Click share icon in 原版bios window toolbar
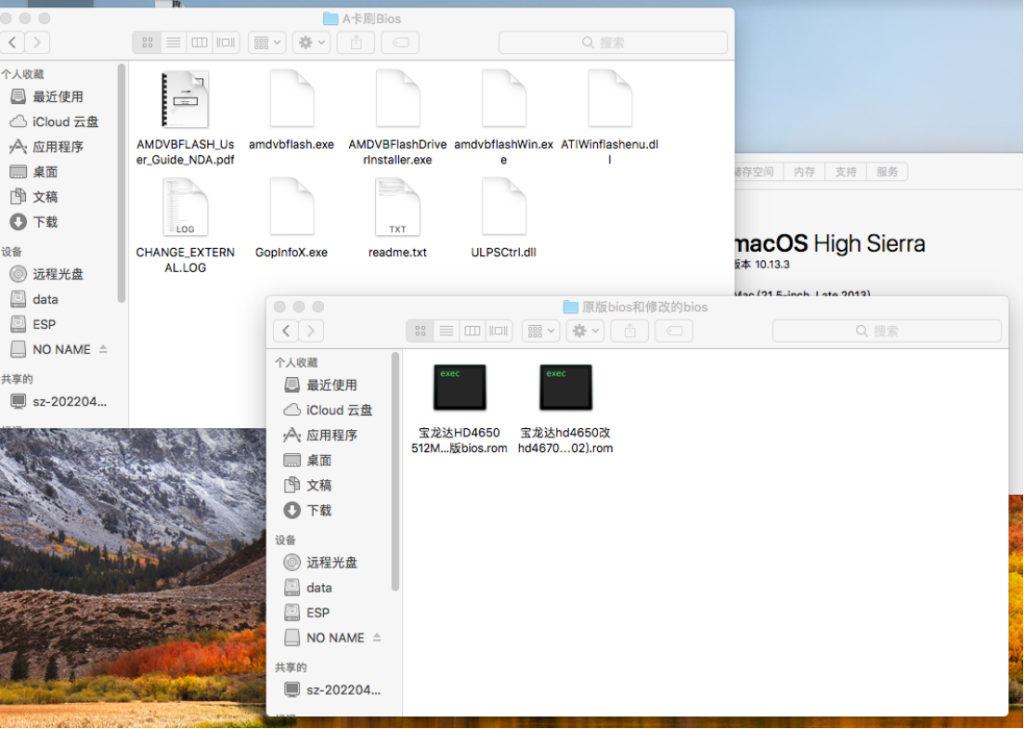The width and height of the screenshot is (1024, 729). (629, 331)
